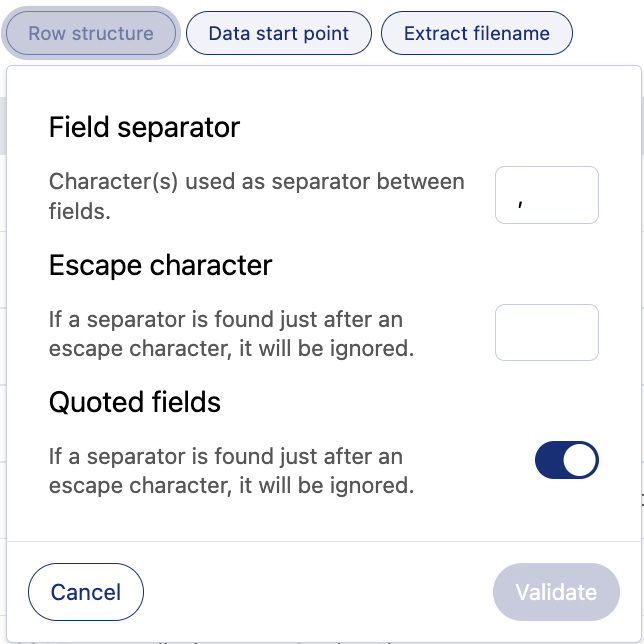Focus the Escape character input field
Viewport: 644px width, 644px height.
click(547, 332)
